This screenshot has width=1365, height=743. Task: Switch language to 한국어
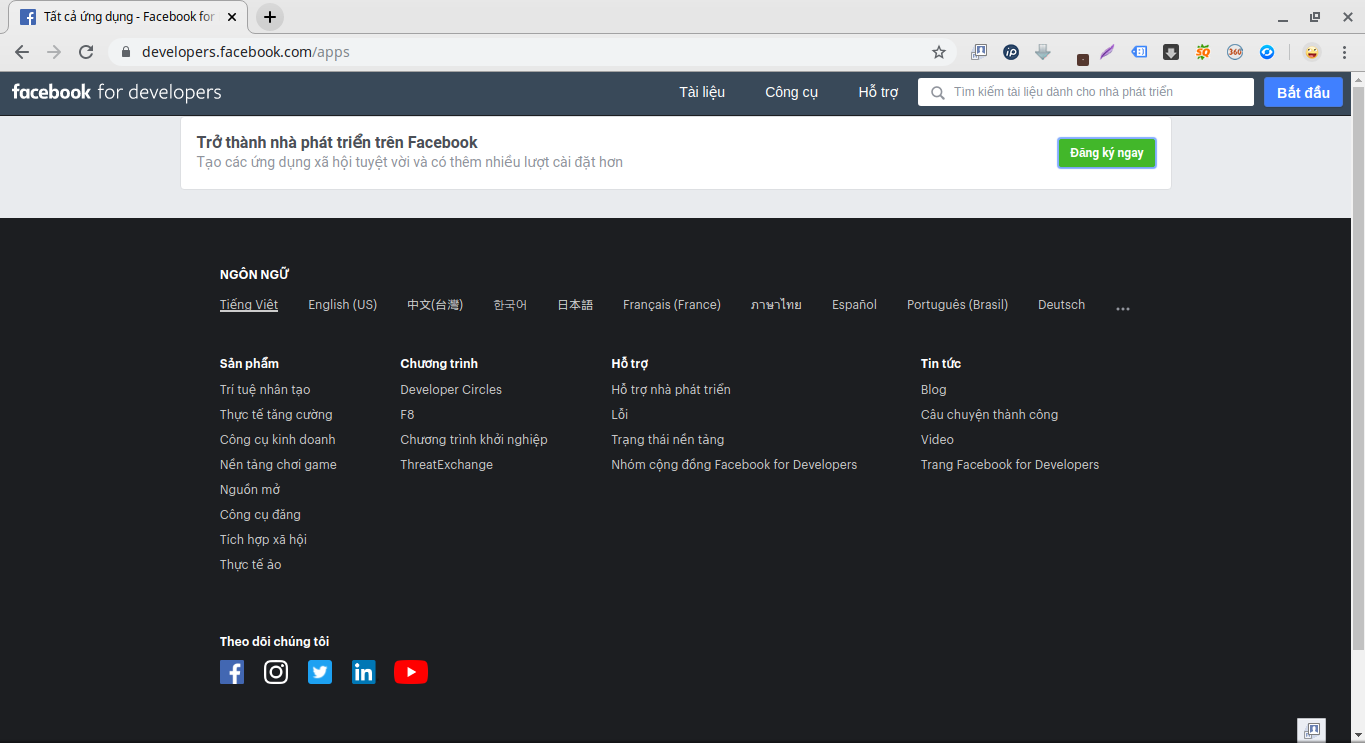(510, 305)
